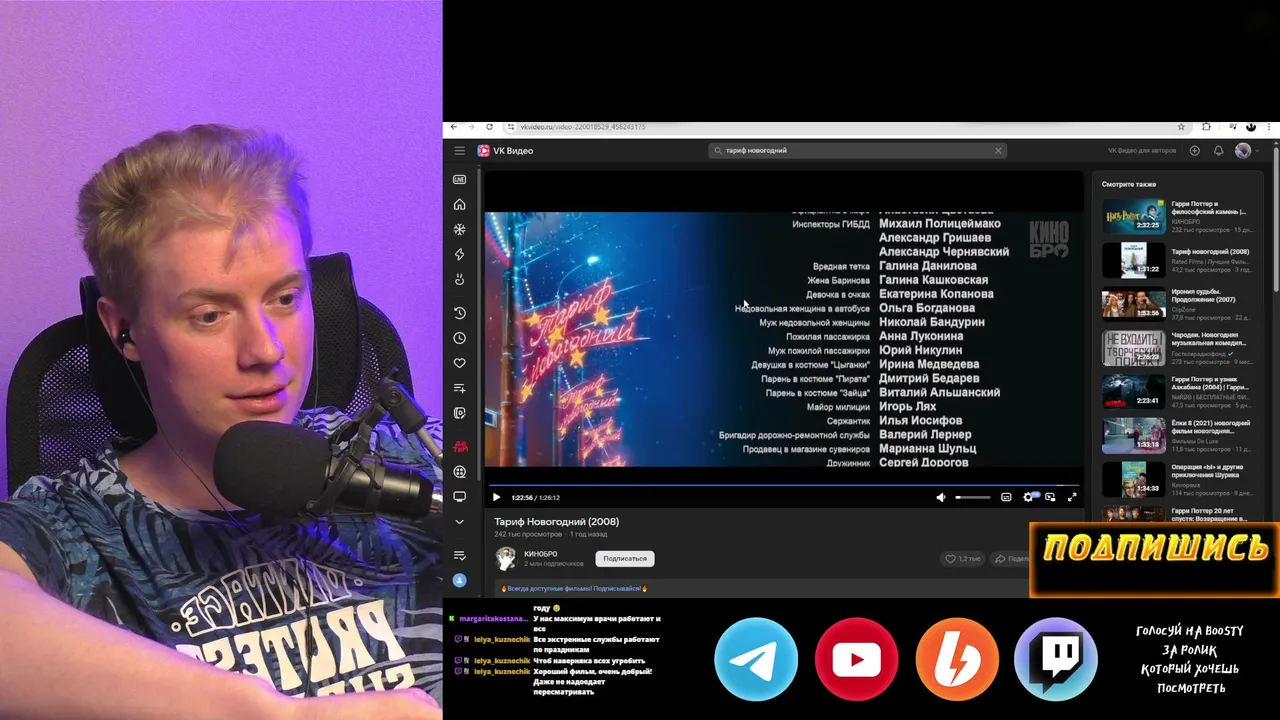Image resolution: width=1280 pixels, height=720 pixels.
Task: Click the VK Видео logo
Action: pos(505,151)
